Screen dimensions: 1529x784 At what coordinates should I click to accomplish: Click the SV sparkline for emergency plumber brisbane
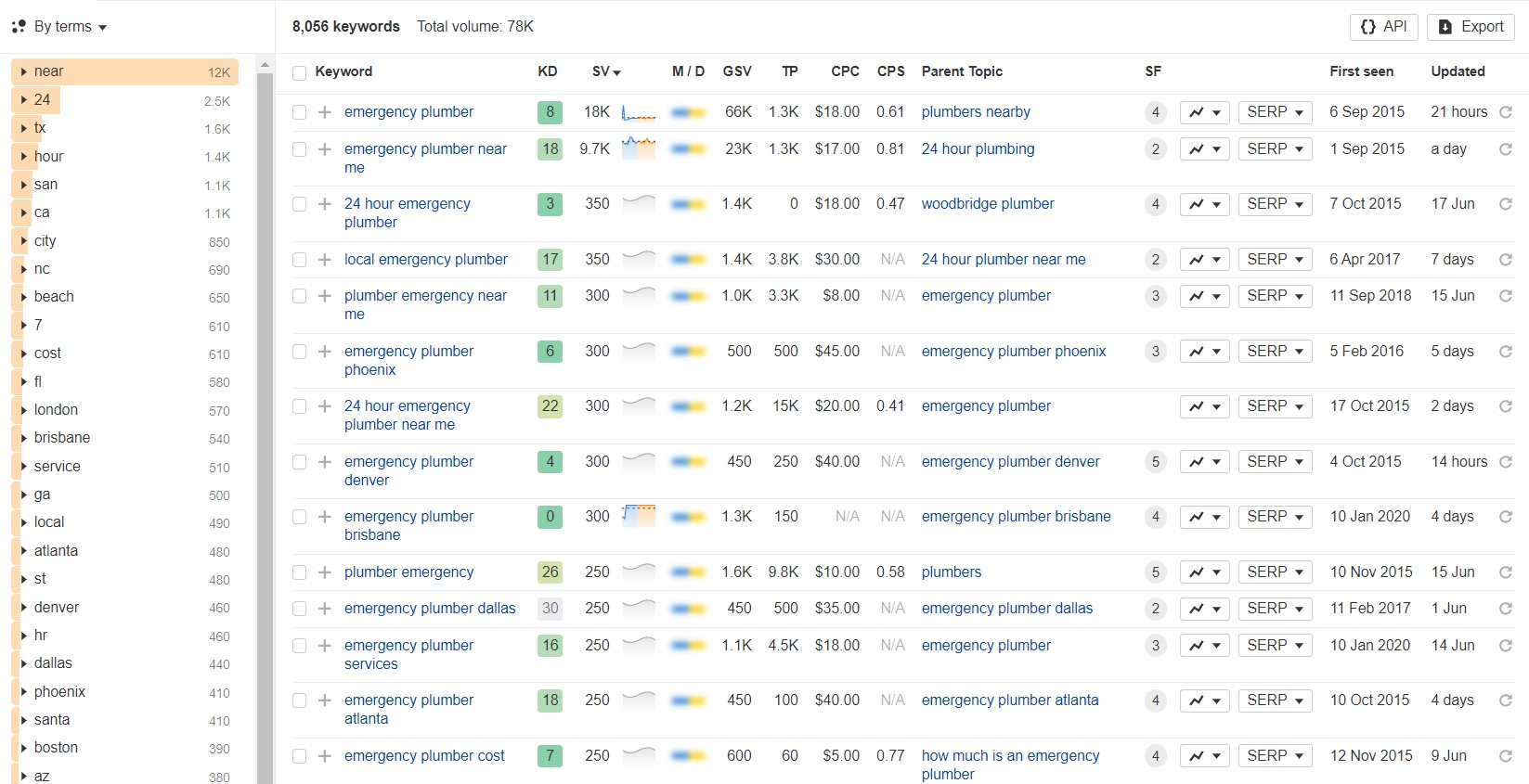click(639, 516)
